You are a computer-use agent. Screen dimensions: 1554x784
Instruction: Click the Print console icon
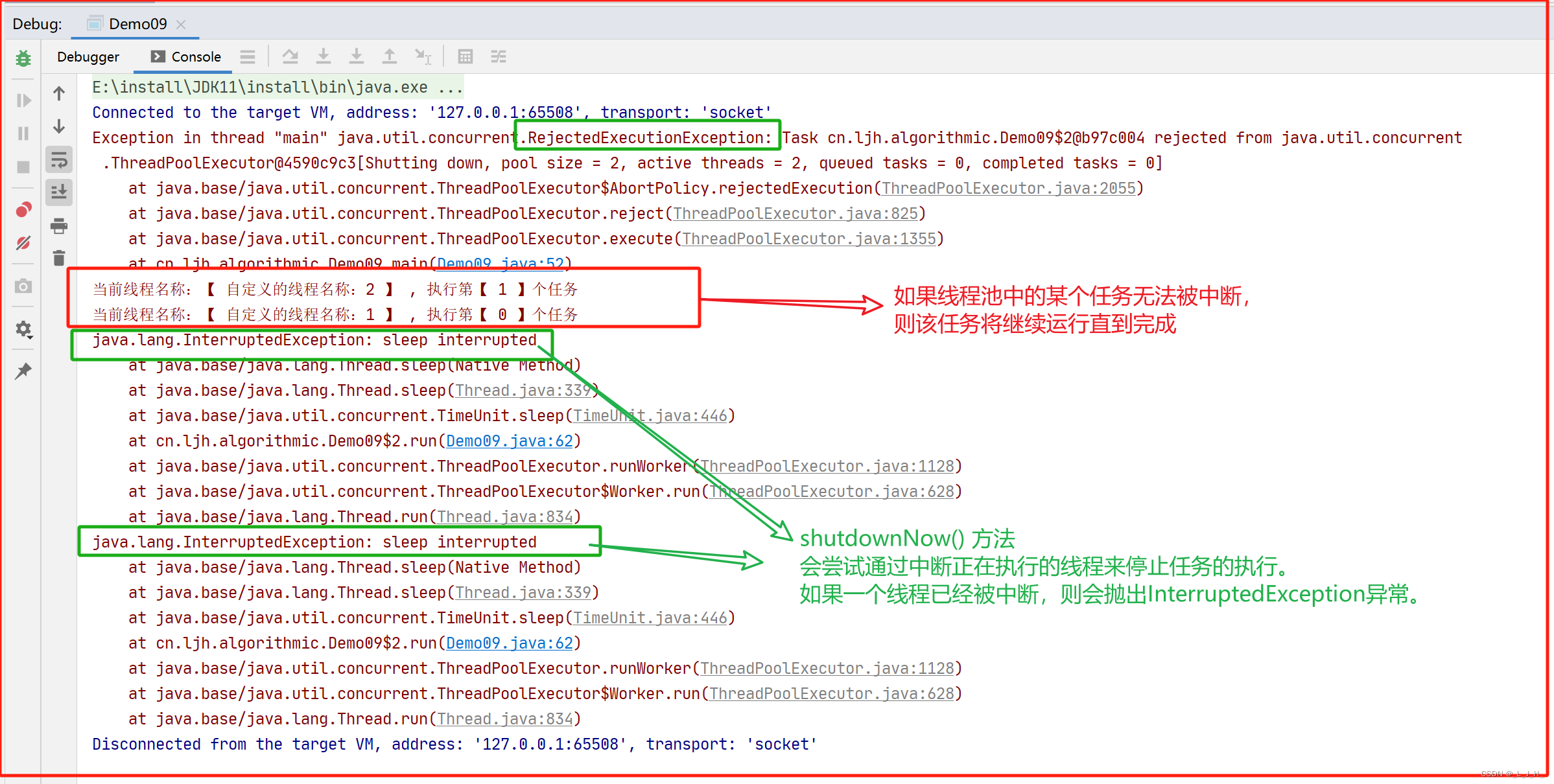[59, 225]
